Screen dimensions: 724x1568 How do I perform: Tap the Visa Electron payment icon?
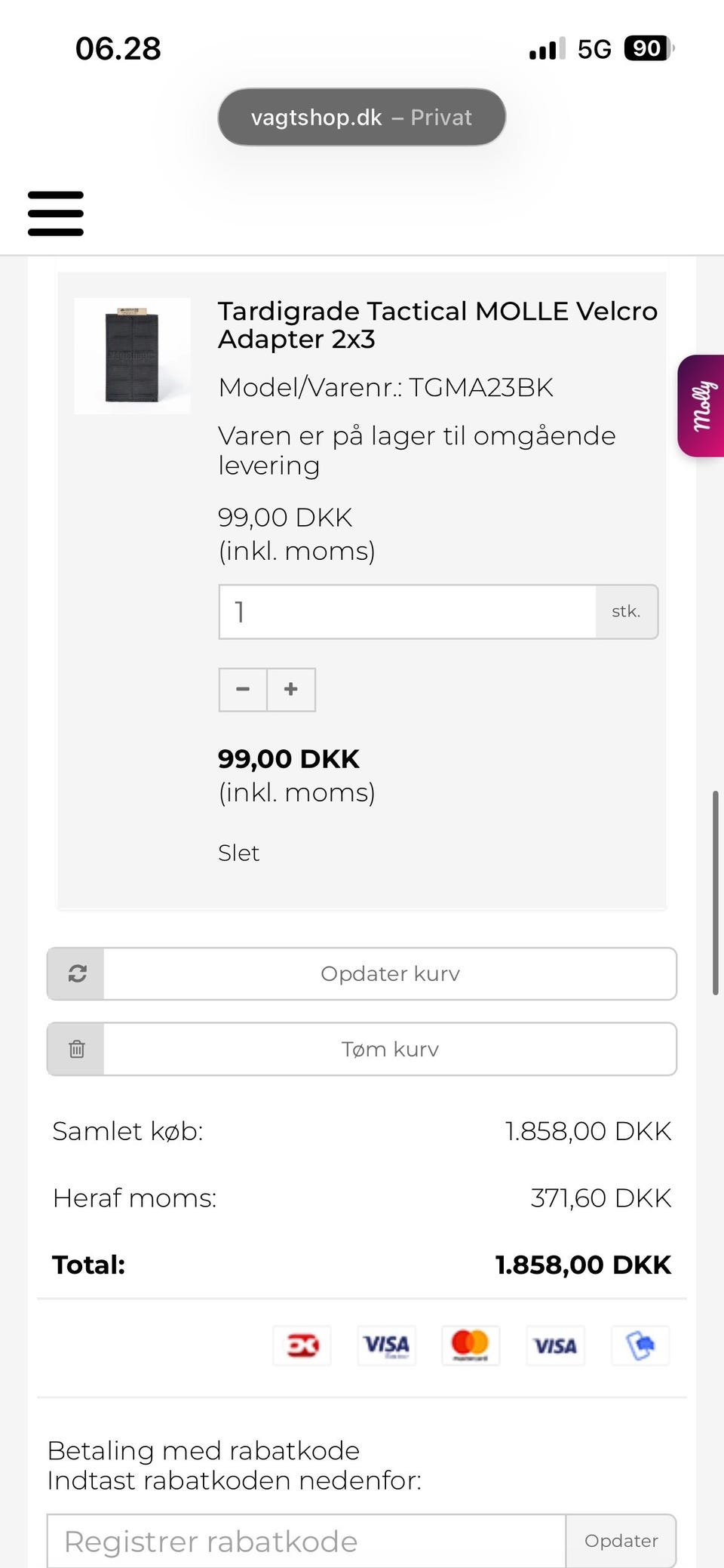click(386, 1345)
